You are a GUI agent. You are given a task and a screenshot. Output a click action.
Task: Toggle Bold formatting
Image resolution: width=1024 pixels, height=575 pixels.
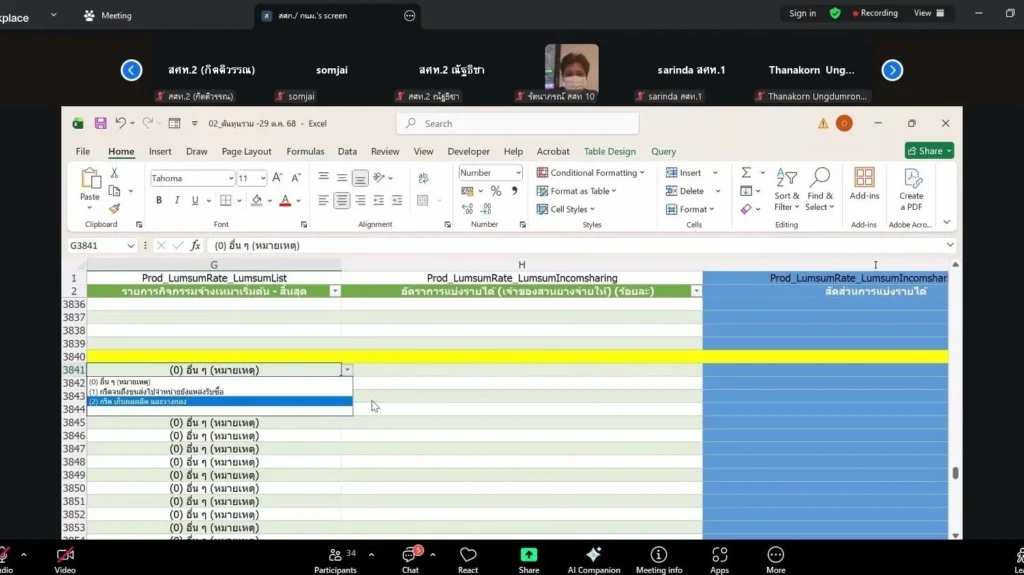[x=159, y=200]
